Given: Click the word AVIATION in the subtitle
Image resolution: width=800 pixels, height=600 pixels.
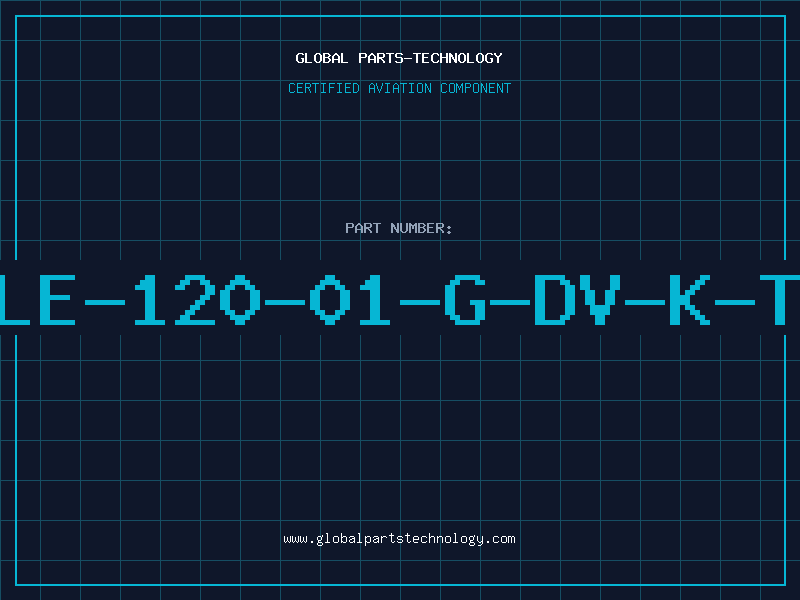Looking at the screenshot, I should coord(399,88).
